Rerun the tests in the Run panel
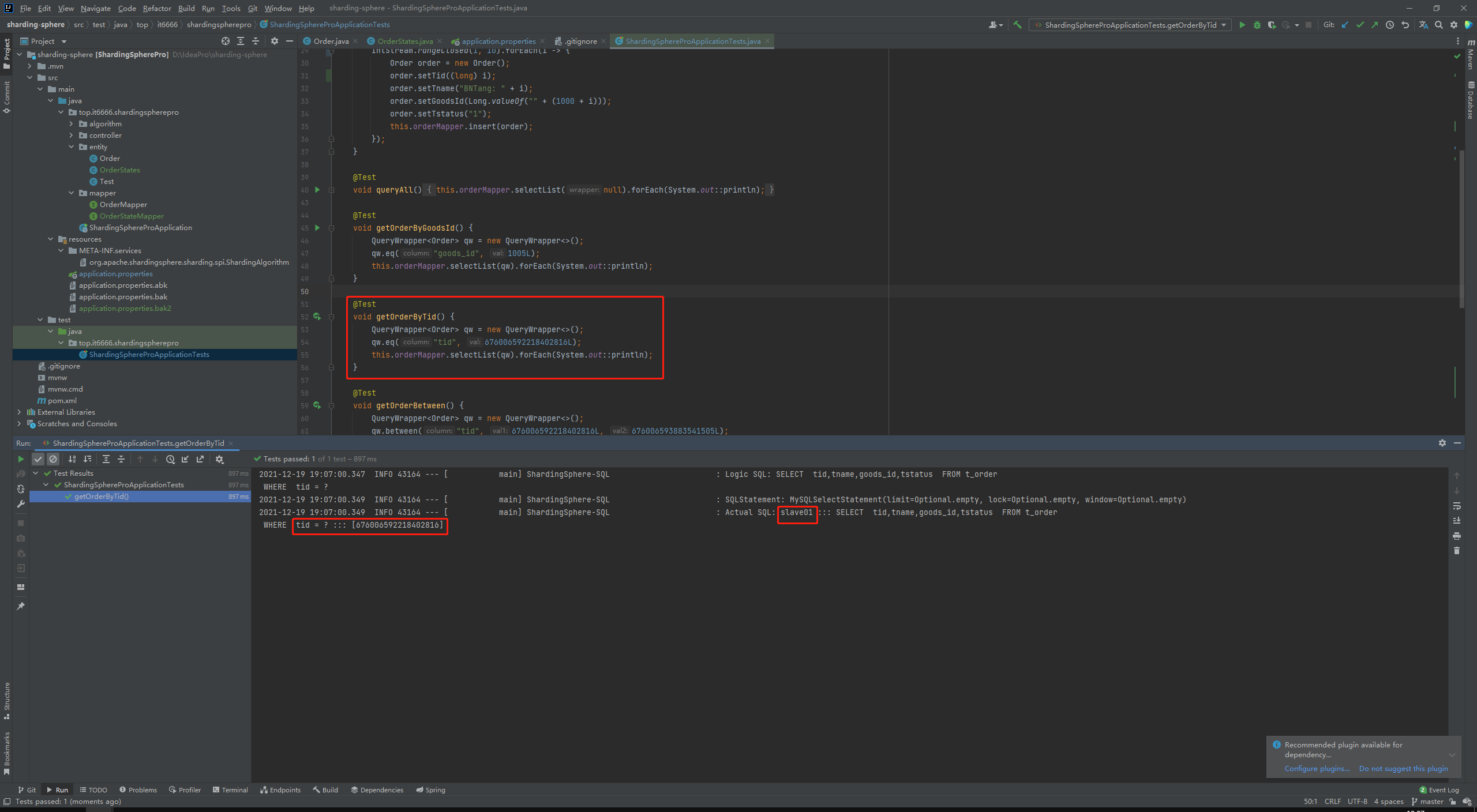Viewport: 1477px width, 812px height. 21,459
